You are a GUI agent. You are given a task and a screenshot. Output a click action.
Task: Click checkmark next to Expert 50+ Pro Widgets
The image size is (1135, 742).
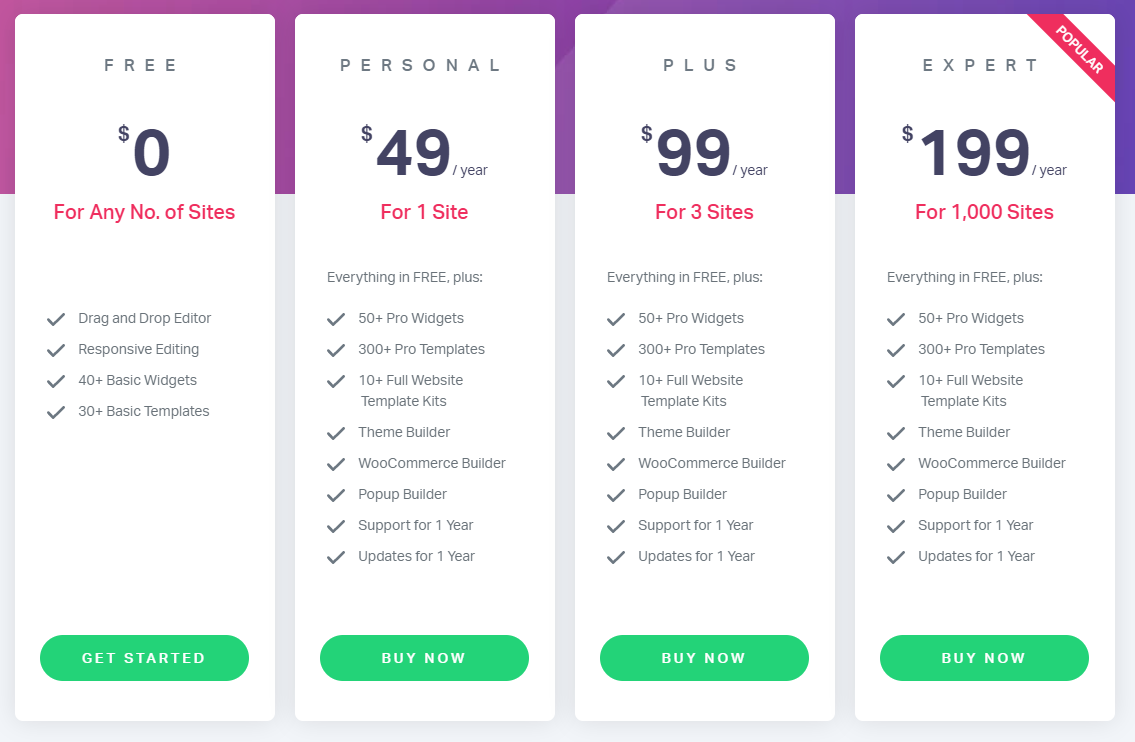click(896, 319)
